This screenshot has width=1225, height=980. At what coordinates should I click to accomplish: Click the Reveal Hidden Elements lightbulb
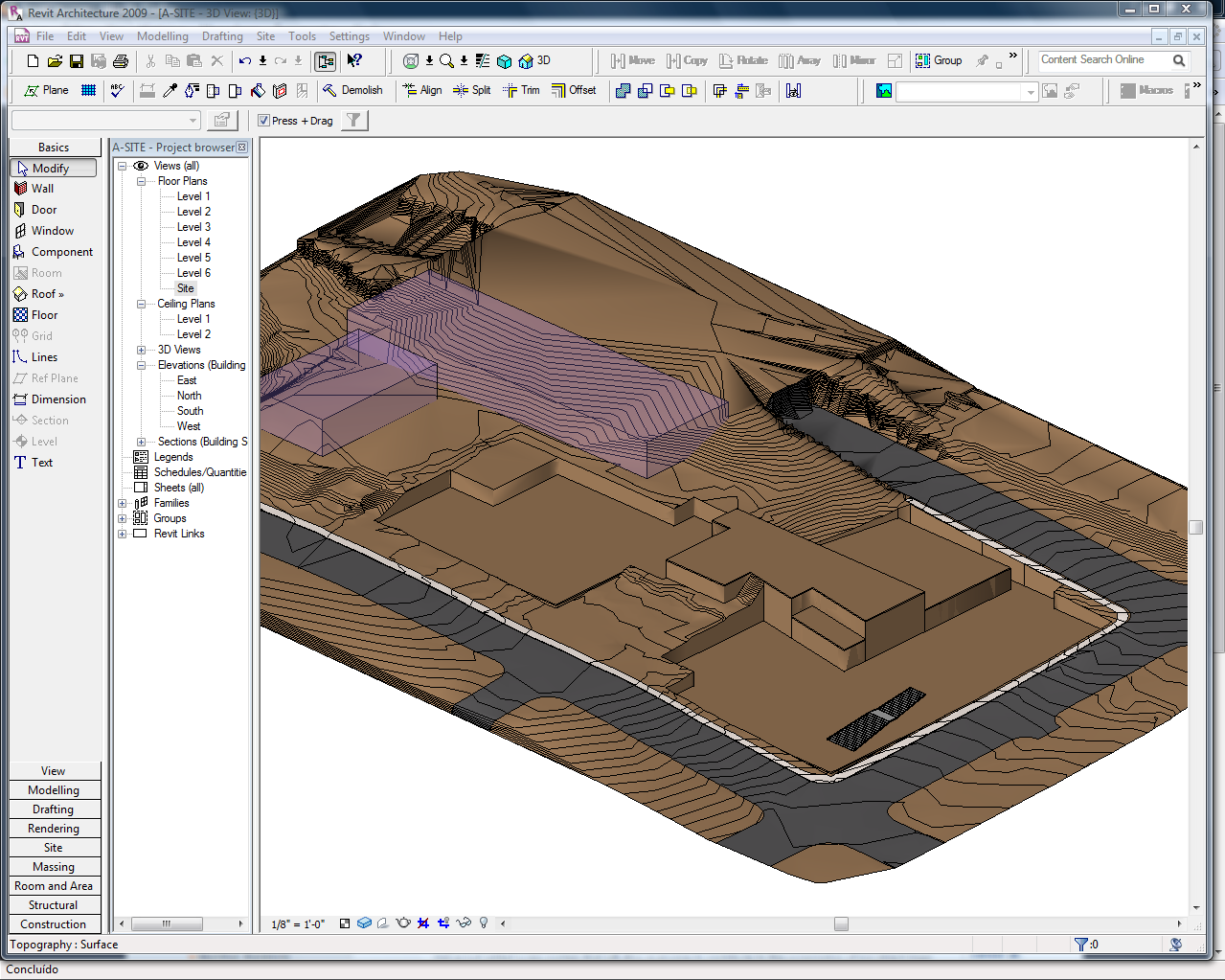[x=484, y=923]
